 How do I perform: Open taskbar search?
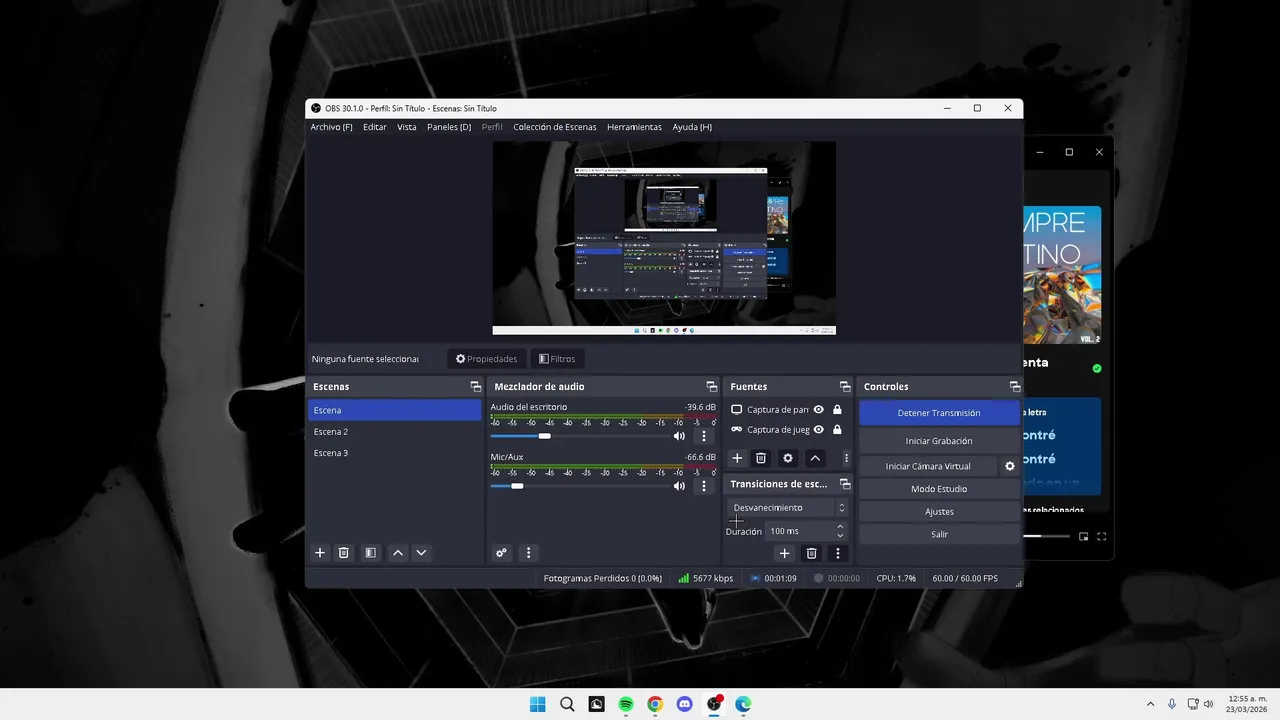(567, 704)
